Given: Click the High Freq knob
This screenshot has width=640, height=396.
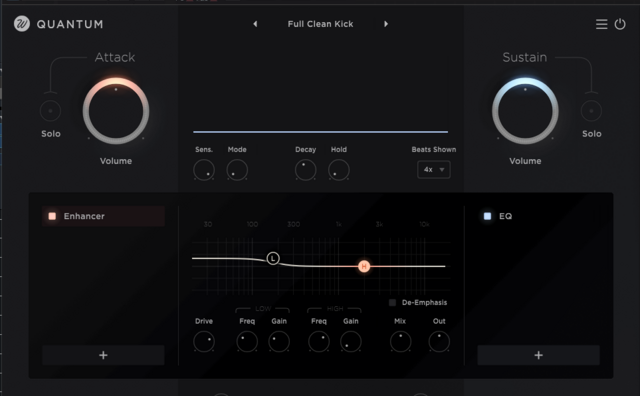Looking at the screenshot, I should 319,342.
